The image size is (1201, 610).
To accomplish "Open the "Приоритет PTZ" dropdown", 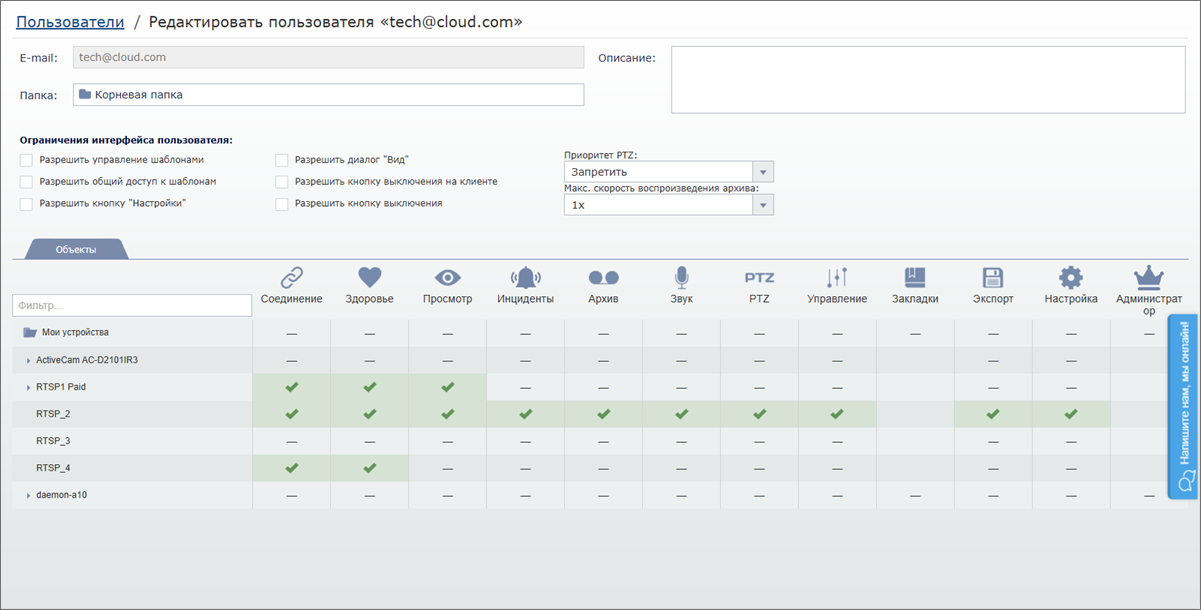I will [x=668, y=172].
